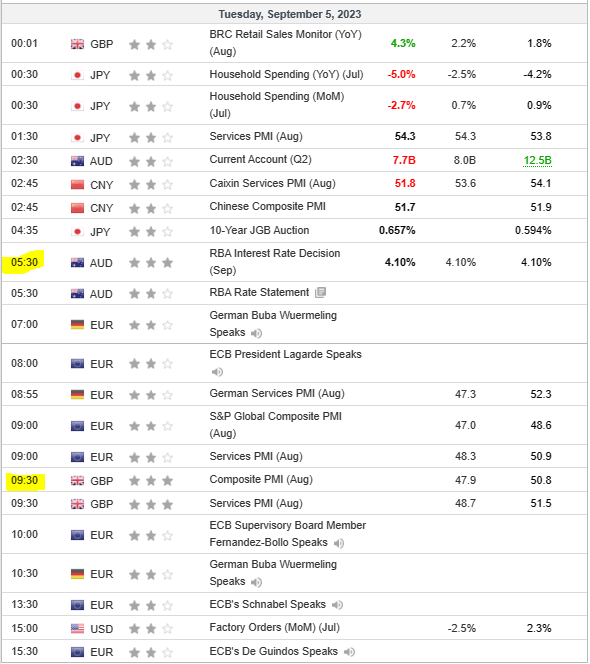Click the Chinese flag on Caixin Services PMI row

point(77,185)
